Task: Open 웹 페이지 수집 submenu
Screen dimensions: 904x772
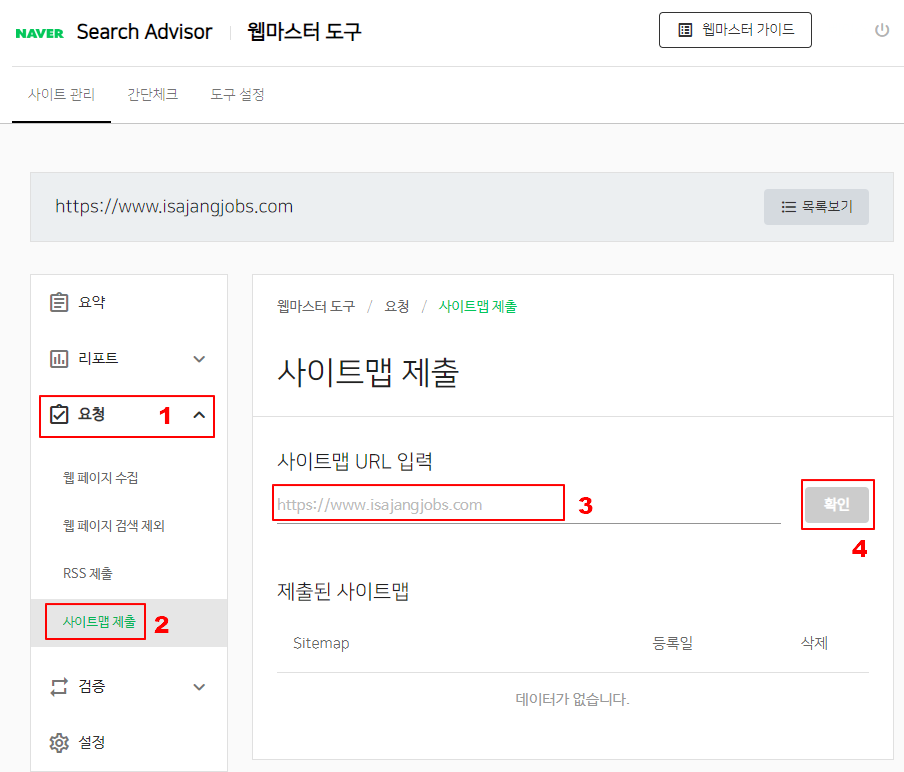Action: click(100, 477)
